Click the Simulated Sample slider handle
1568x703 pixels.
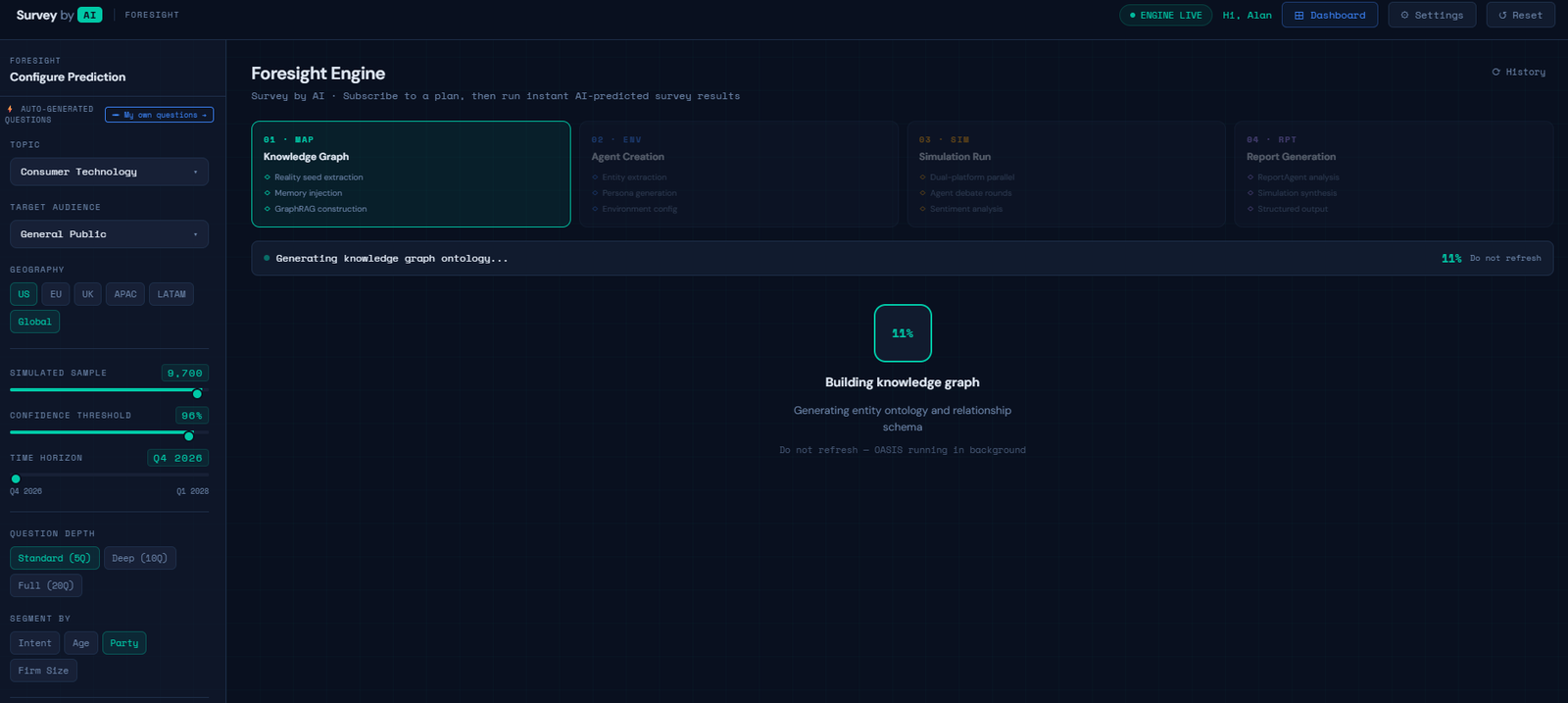(197, 393)
